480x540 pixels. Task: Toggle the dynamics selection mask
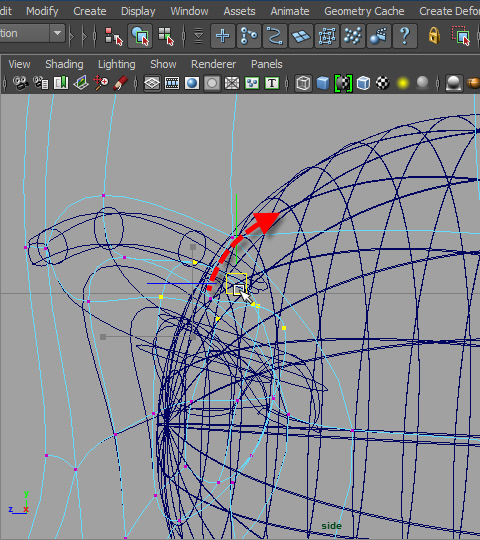pos(353,36)
